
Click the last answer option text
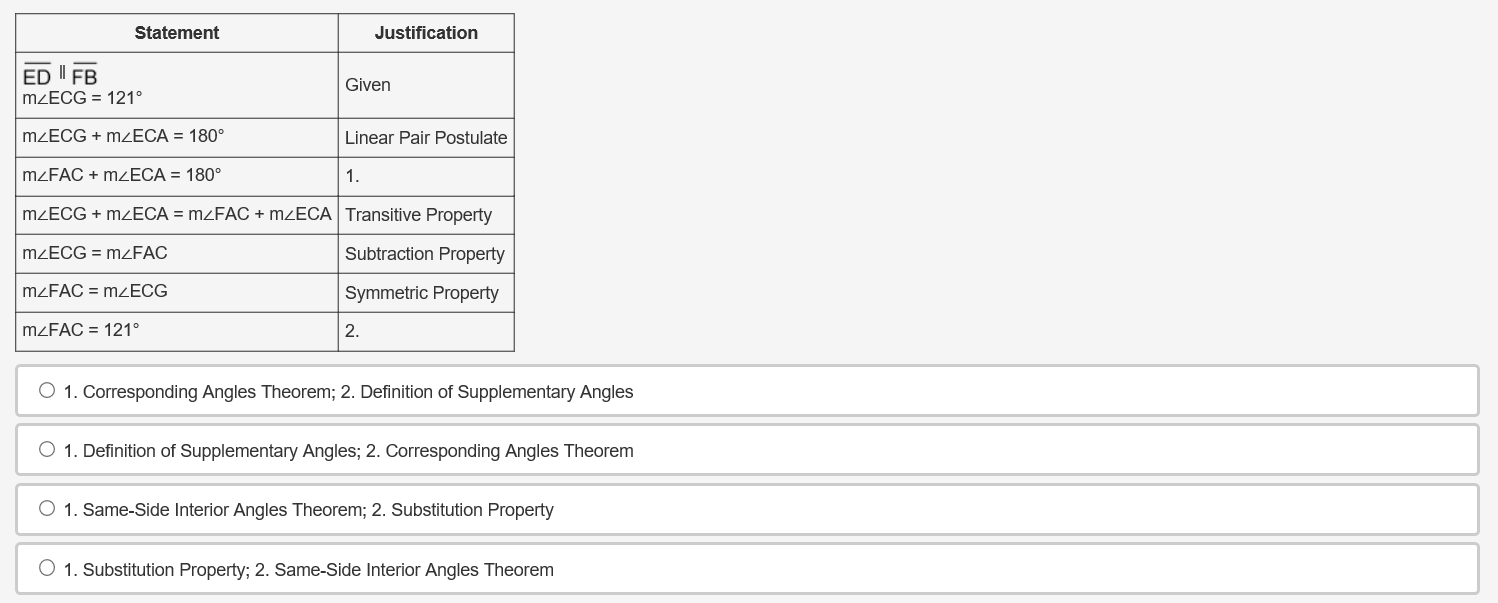[x=308, y=569]
